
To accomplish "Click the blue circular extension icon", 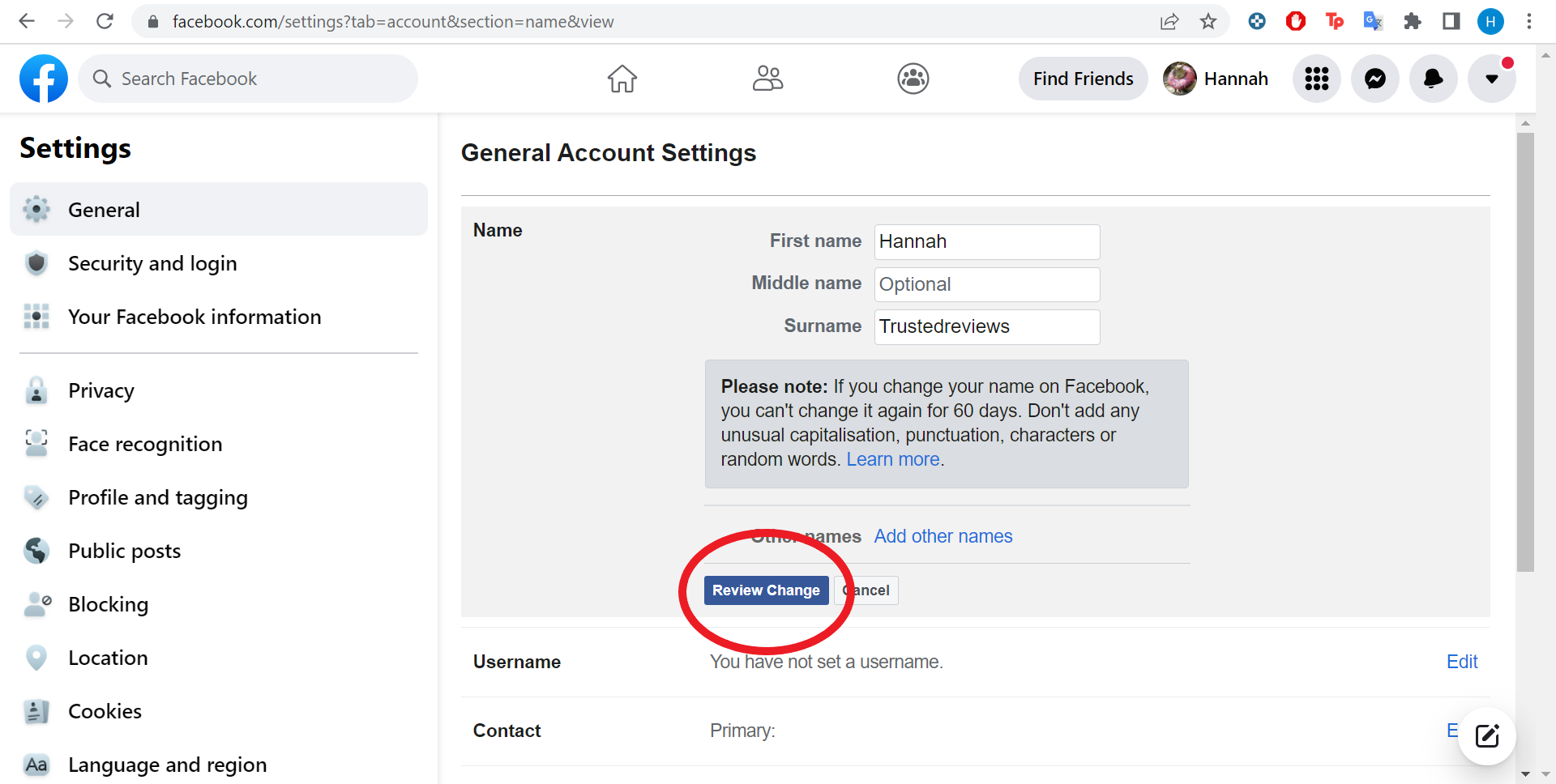I will (1257, 22).
